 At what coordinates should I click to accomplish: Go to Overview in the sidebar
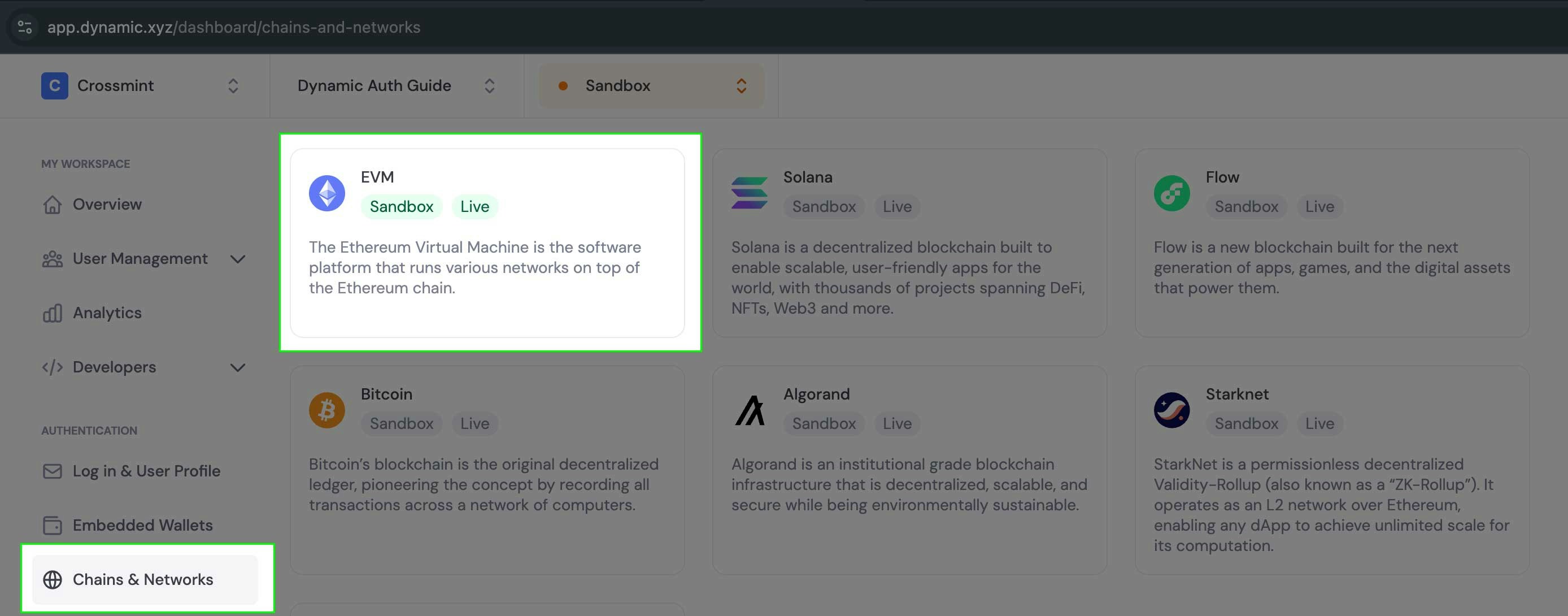point(107,204)
